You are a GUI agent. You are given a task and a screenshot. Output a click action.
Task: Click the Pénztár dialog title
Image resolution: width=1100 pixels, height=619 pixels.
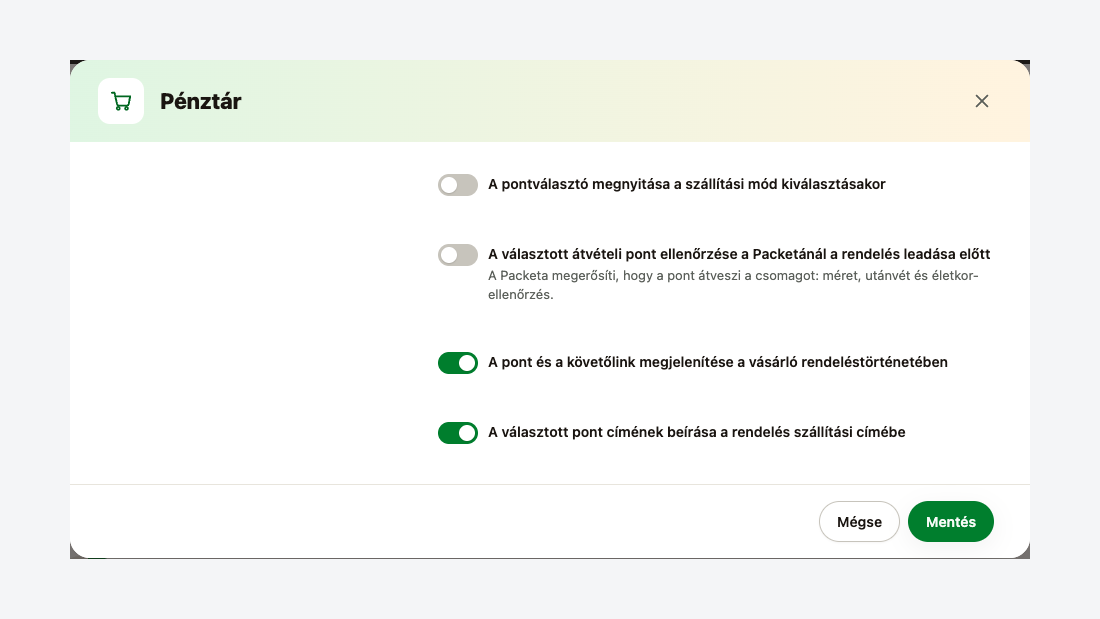201,101
